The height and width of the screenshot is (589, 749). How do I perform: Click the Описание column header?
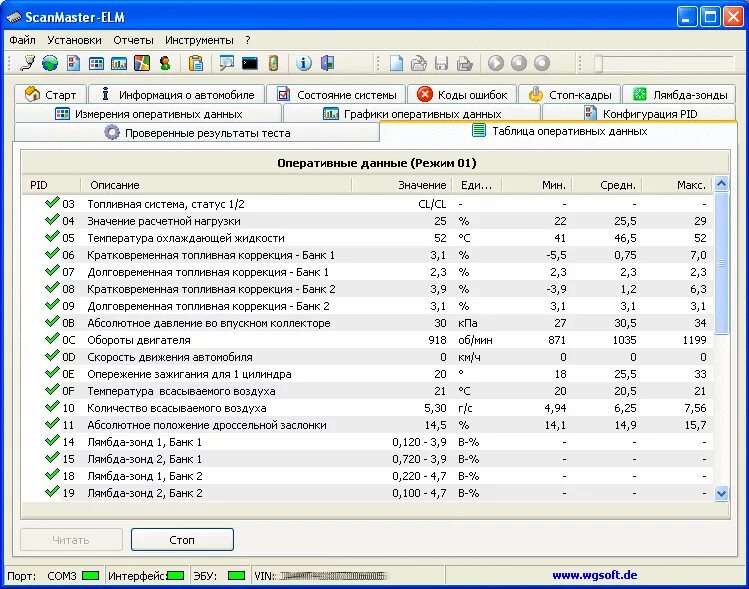point(216,185)
